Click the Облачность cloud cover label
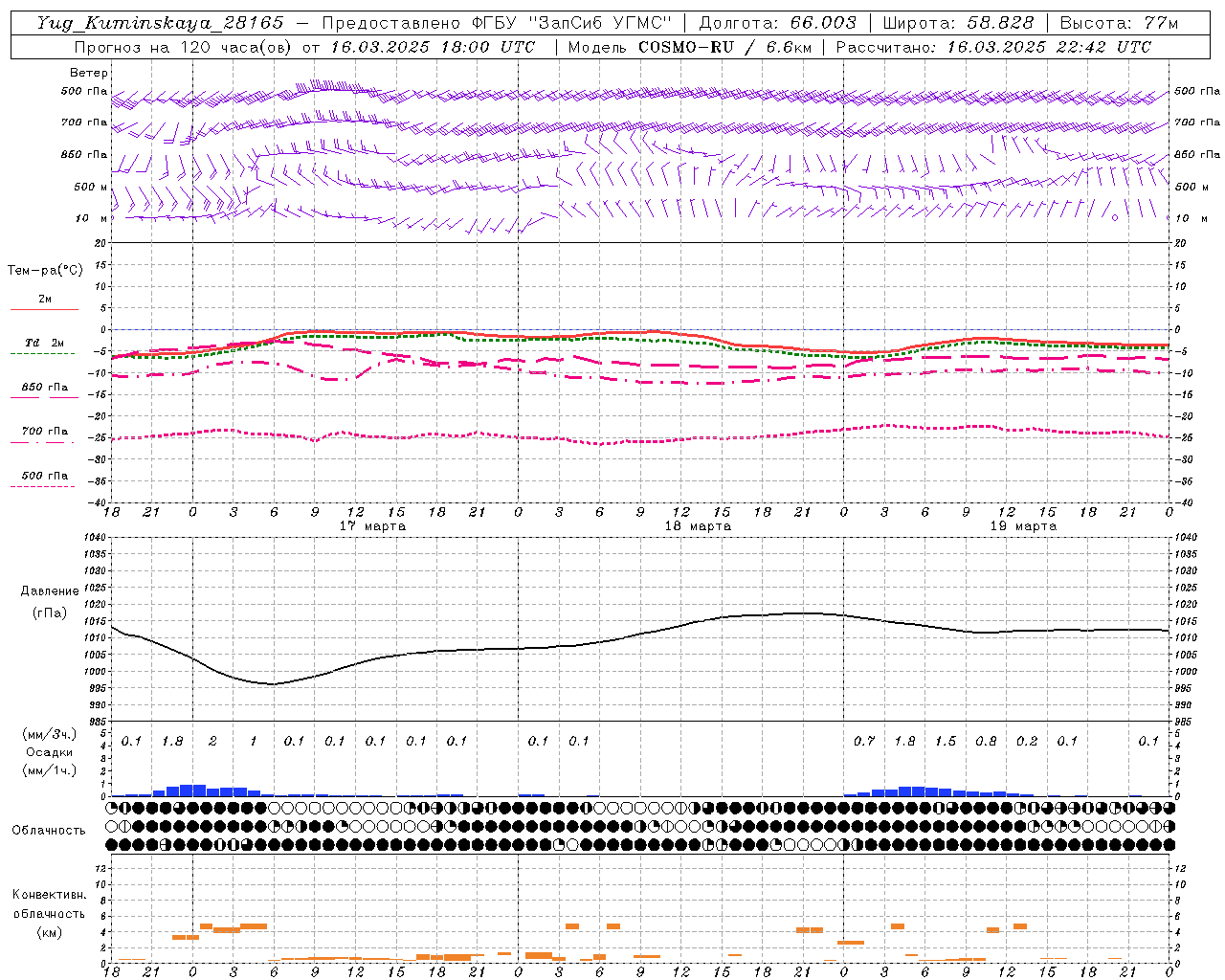Viewport: 1225px width, 980px height. click(49, 831)
